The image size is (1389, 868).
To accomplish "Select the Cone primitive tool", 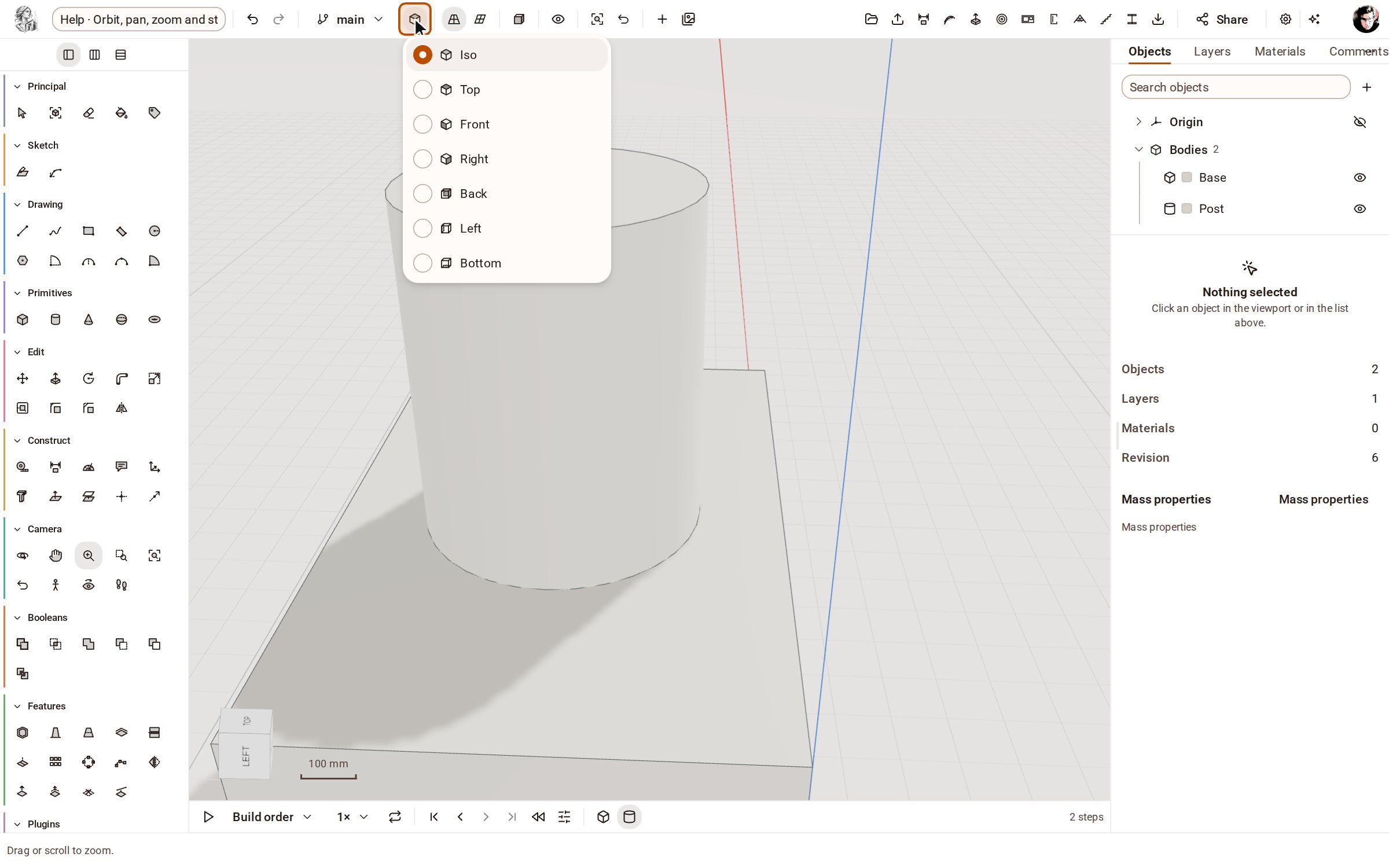I will click(x=89, y=319).
